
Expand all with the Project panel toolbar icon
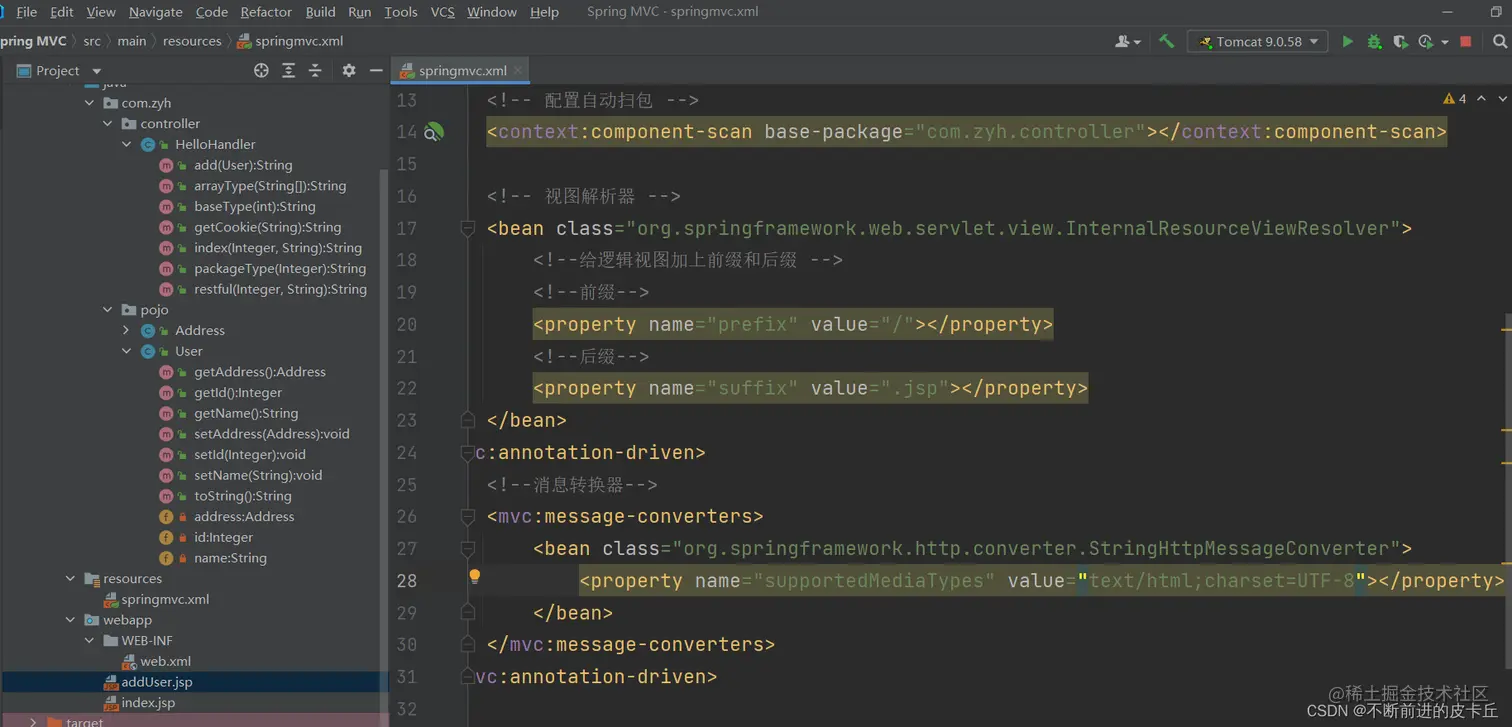(288, 70)
